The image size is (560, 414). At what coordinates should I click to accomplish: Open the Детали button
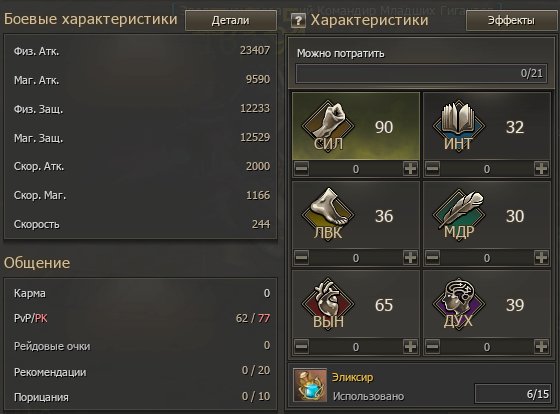coord(231,20)
